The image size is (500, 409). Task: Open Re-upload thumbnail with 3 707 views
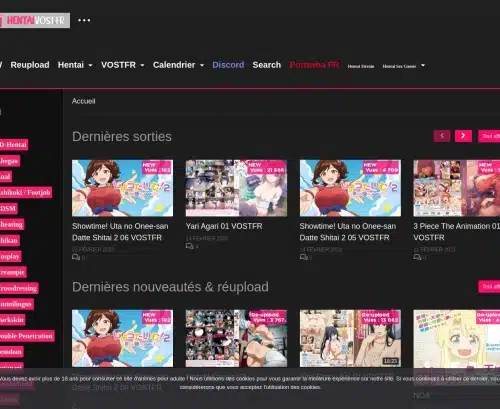coord(236,338)
